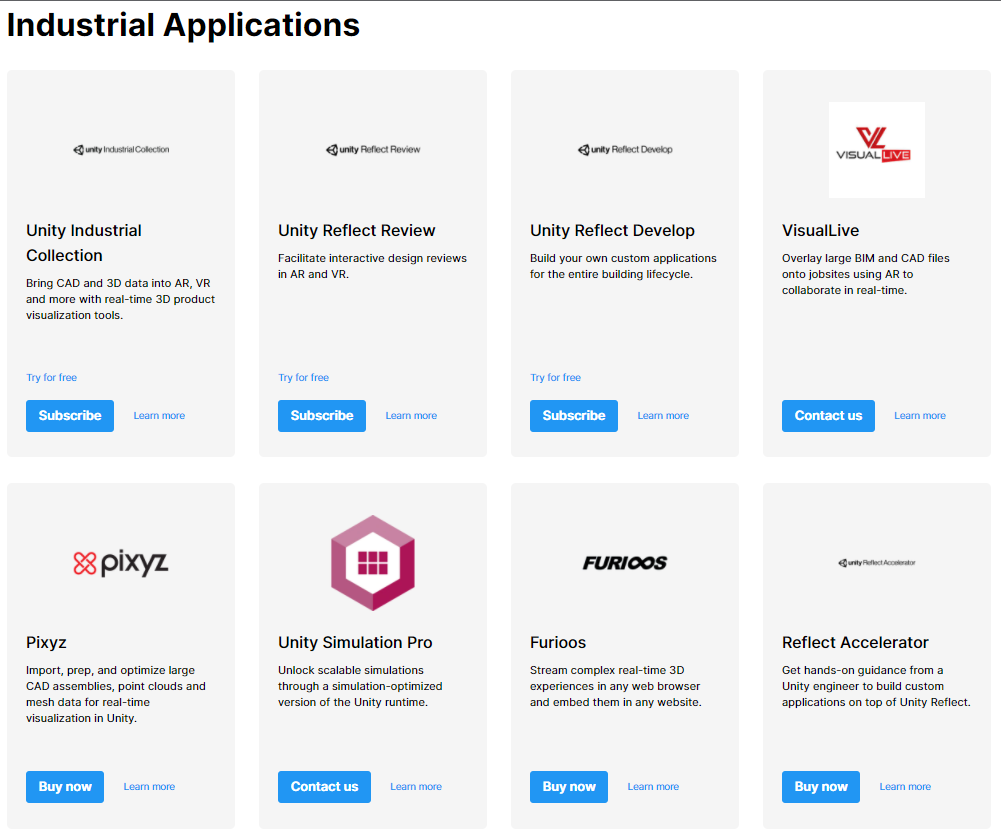1001x836 pixels.
Task: Subscribe to Unity Reflect Develop
Action: click(x=574, y=416)
